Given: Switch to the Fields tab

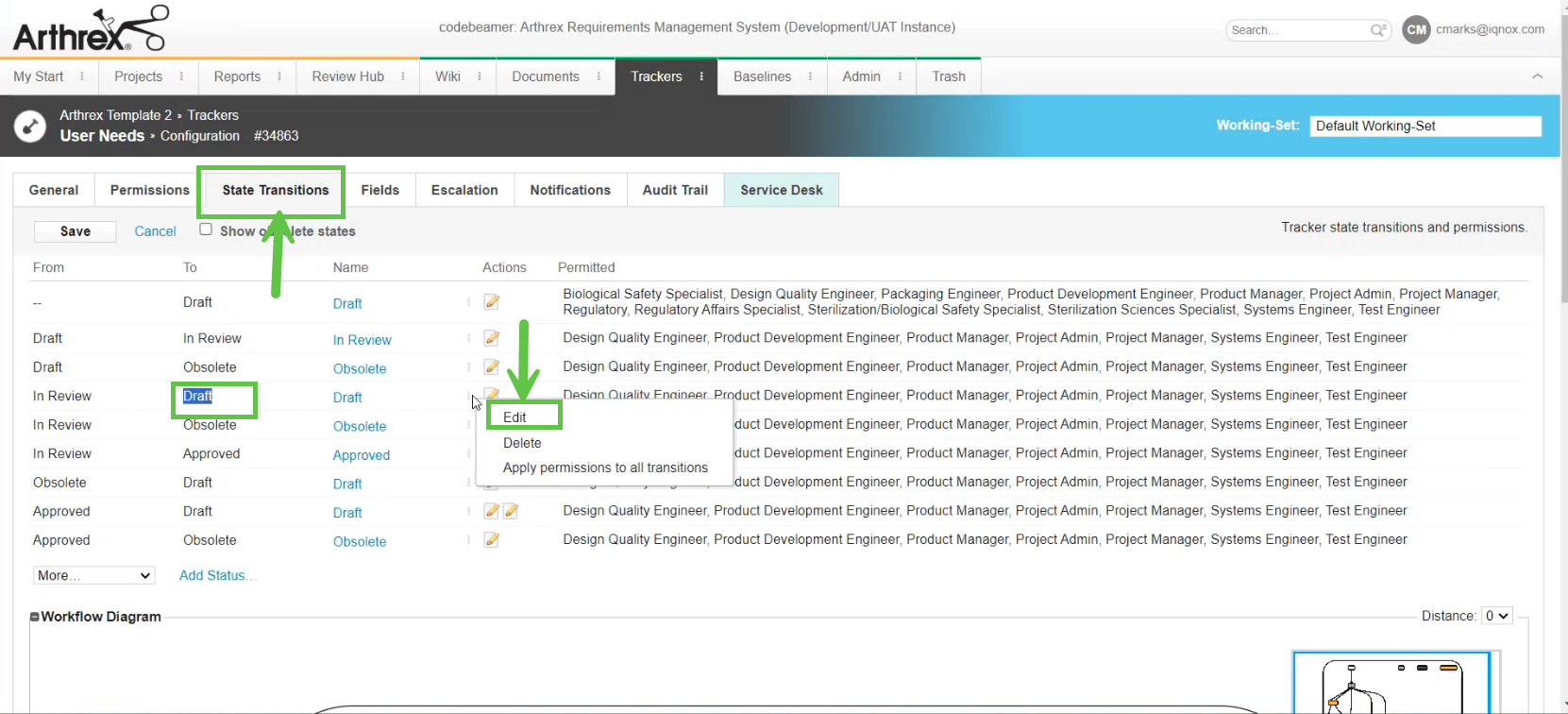Looking at the screenshot, I should [x=379, y=190].
